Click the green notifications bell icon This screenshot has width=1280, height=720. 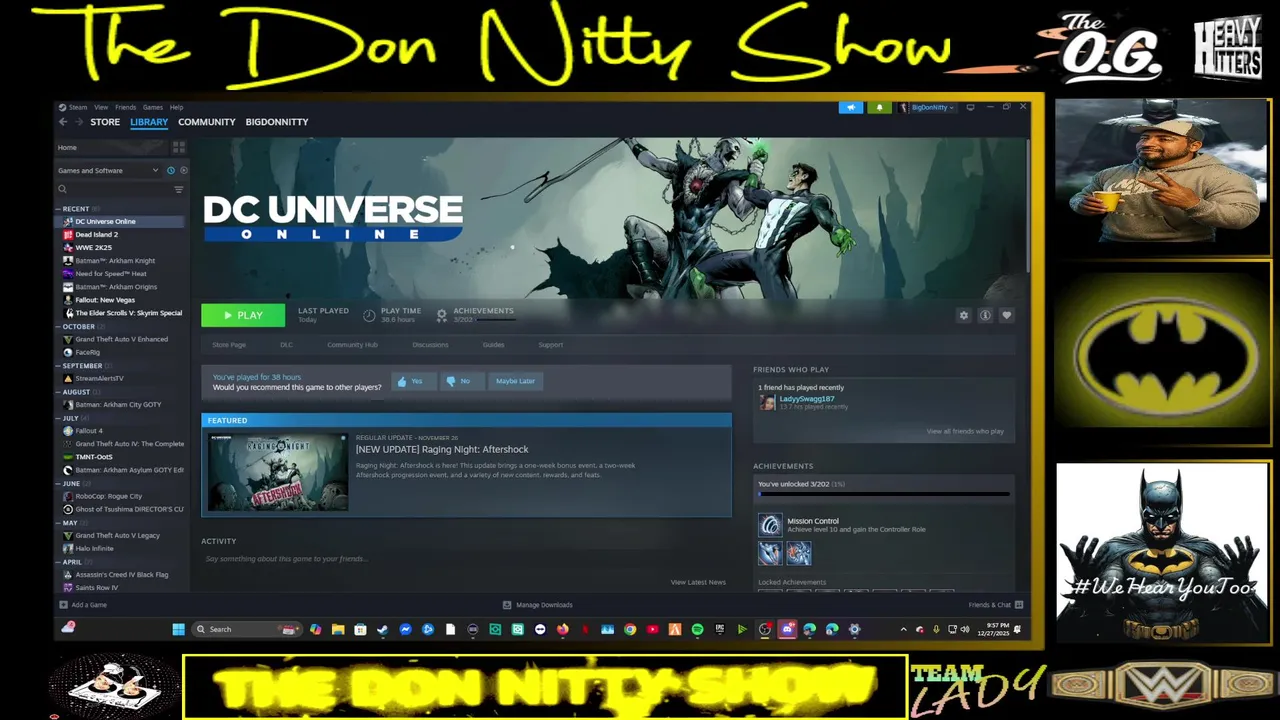880,107
